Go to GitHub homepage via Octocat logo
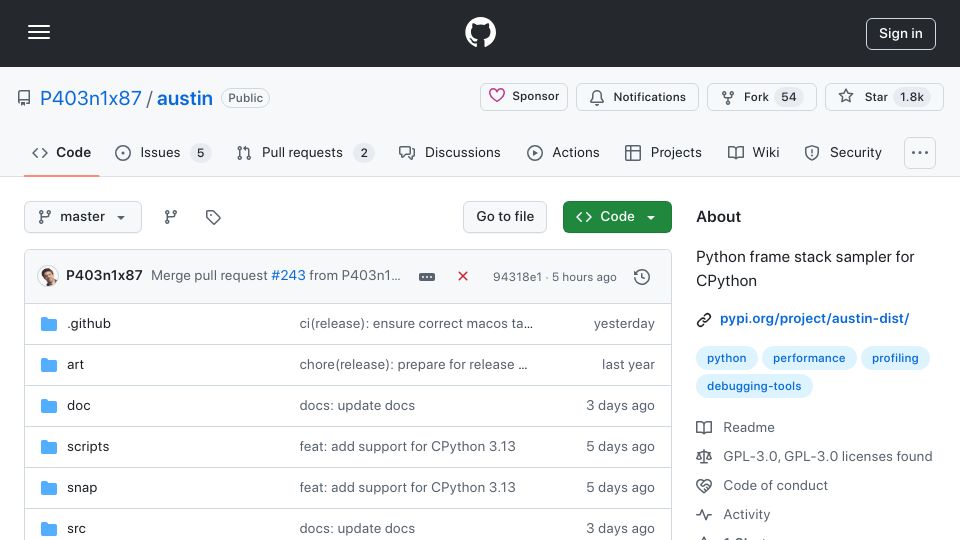This screenshot has width=960, height=540. tap(480, 32)
